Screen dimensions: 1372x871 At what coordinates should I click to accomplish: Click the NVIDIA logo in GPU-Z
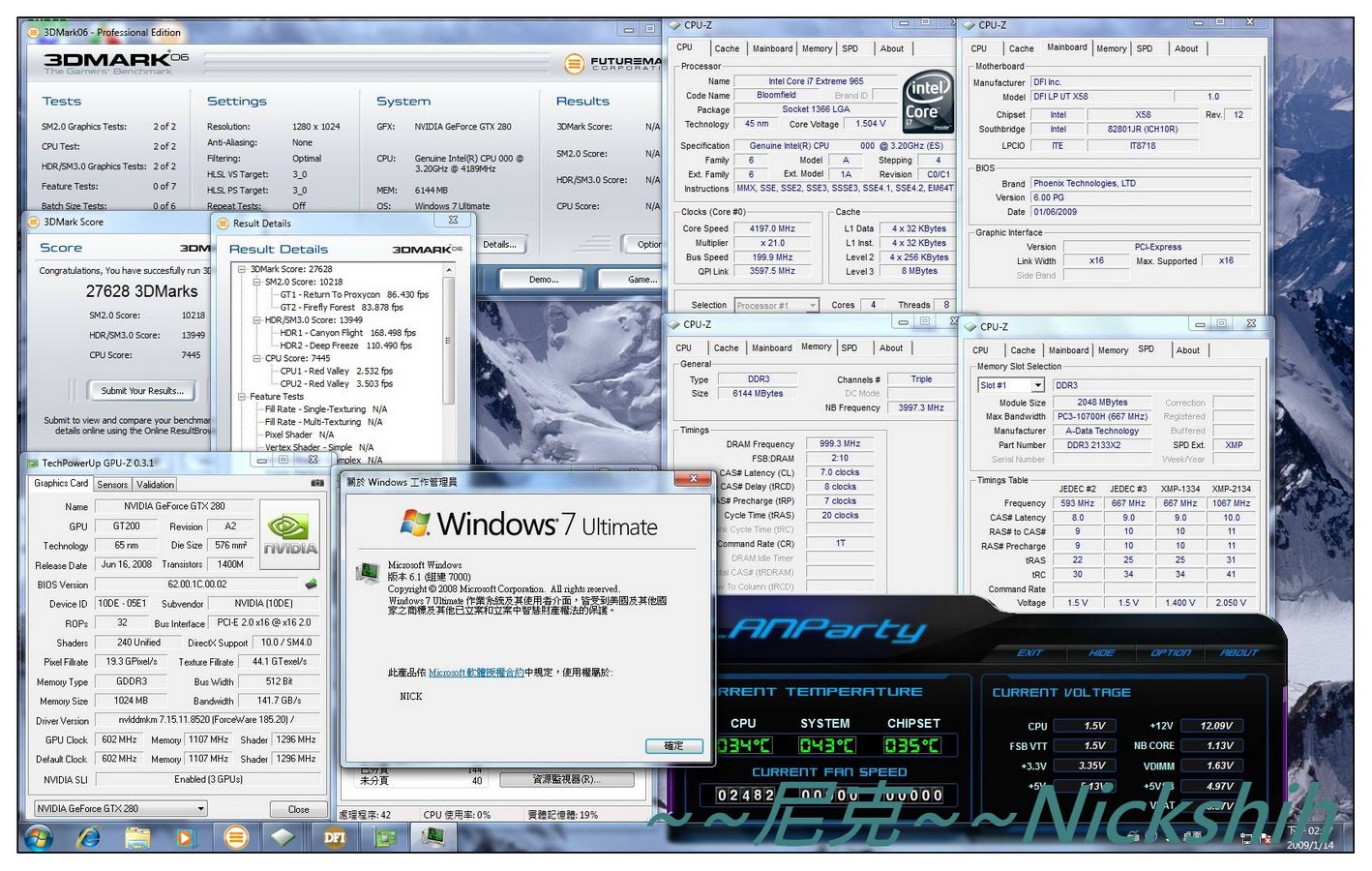pos(290,532)
